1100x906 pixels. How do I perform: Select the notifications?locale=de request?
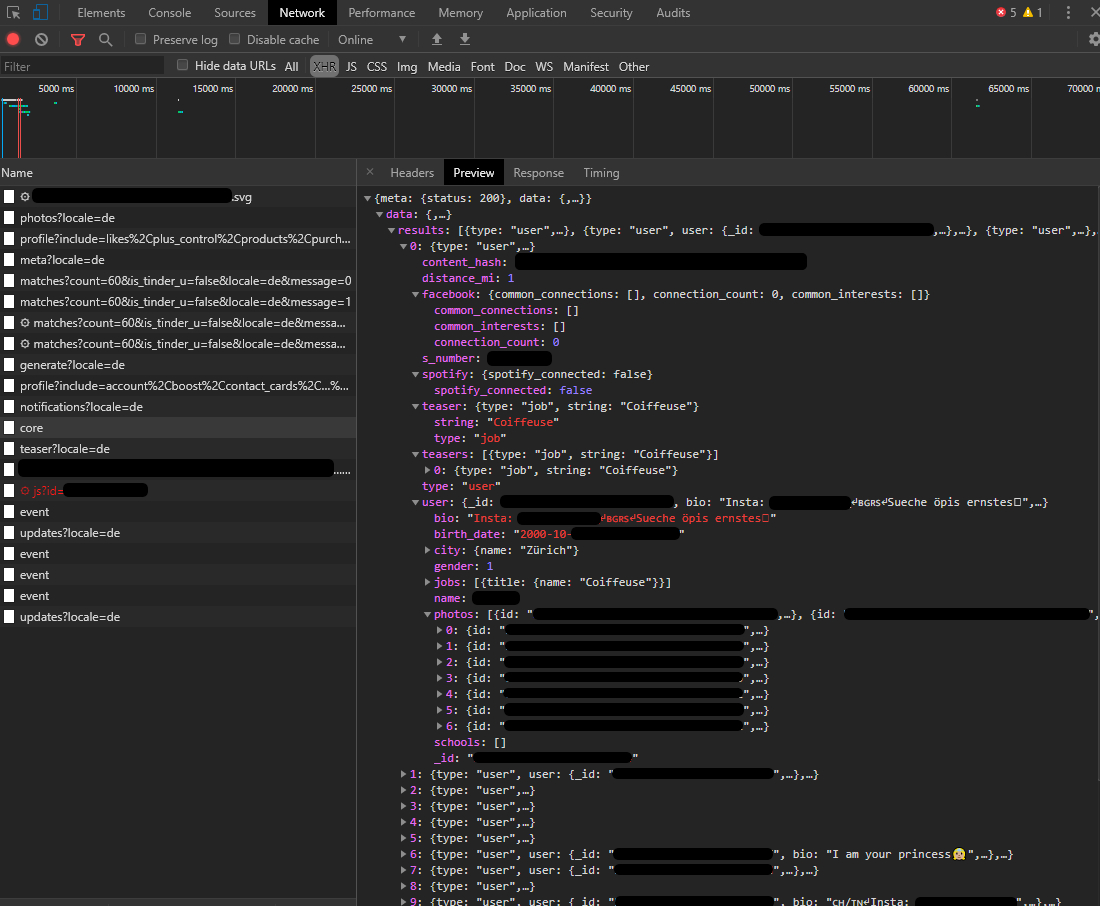(x=81, y=407)
